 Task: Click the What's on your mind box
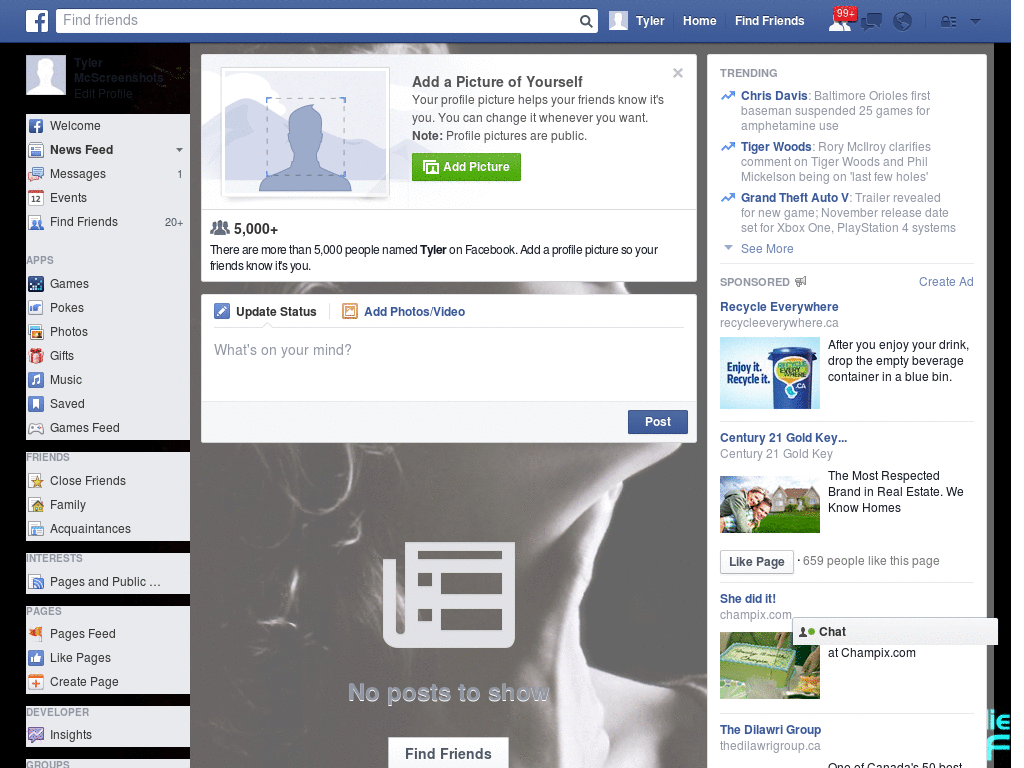(449, 364)
